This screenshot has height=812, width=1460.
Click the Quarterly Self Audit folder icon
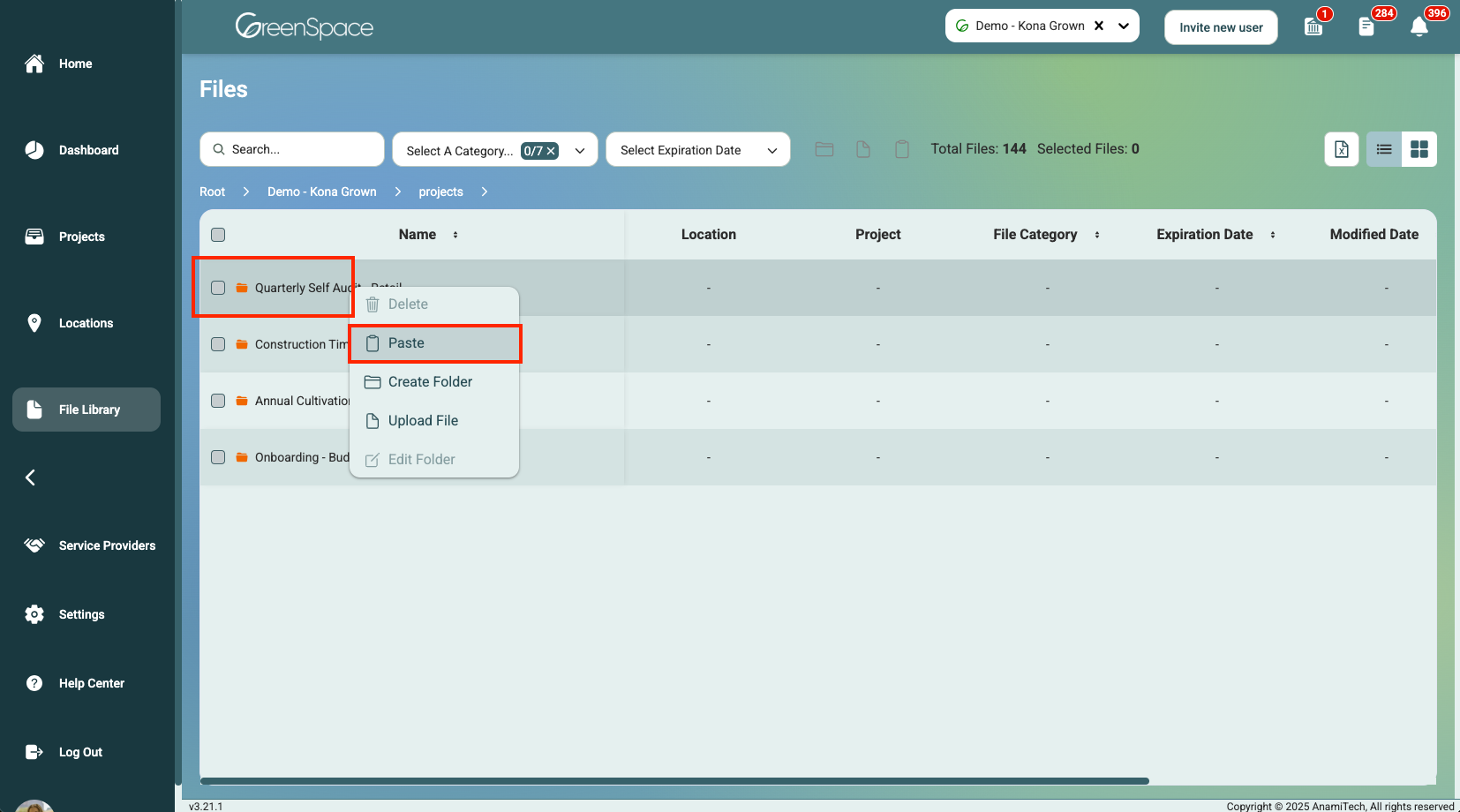pos(242,288)
